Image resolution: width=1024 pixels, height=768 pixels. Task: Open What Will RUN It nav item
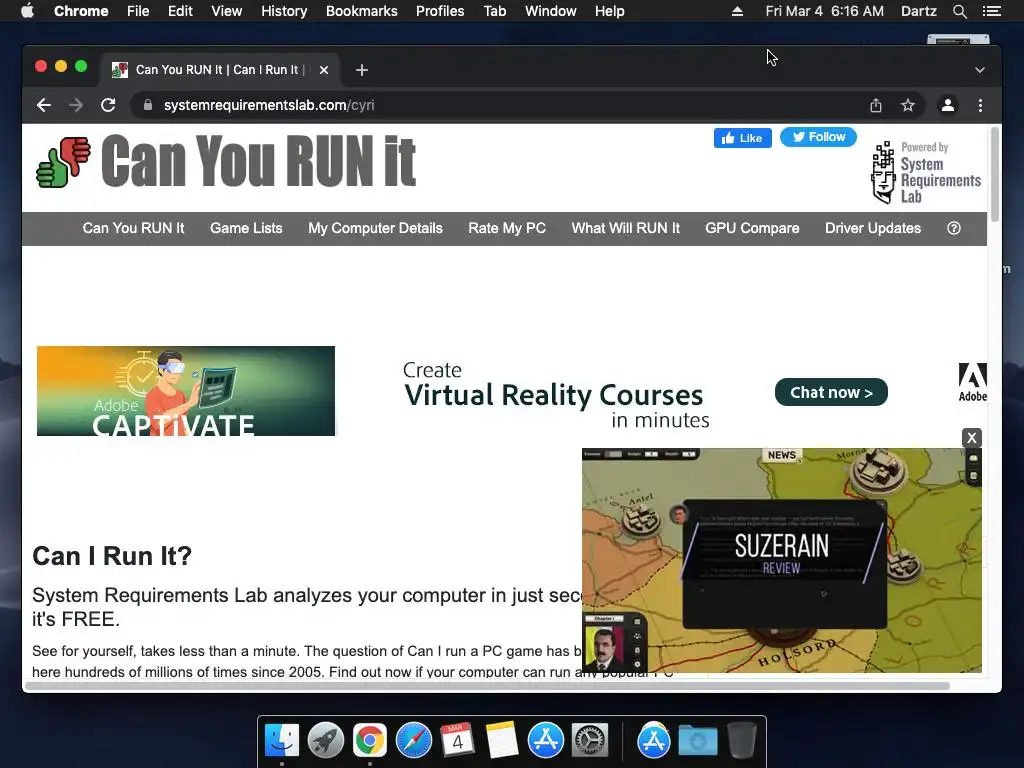point(626,228)
